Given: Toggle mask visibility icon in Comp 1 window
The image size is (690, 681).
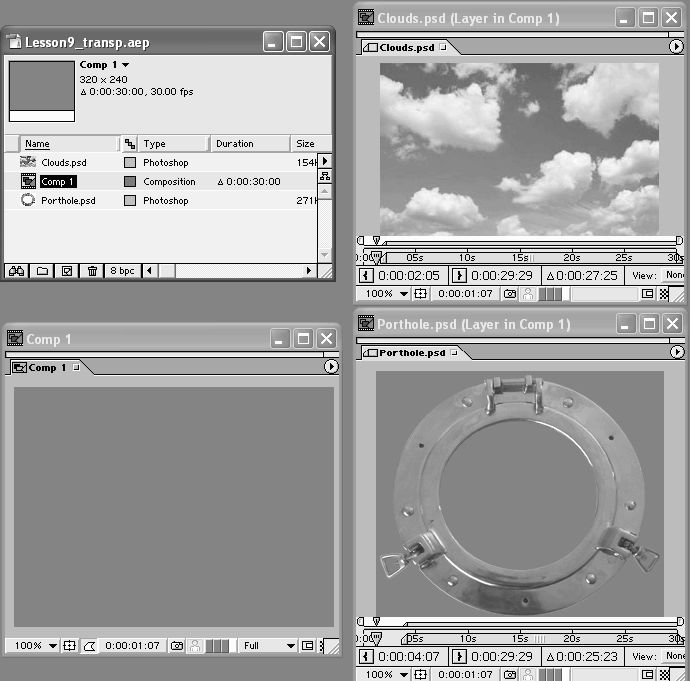Looking at the screenshot, I should tap(88, 646).
